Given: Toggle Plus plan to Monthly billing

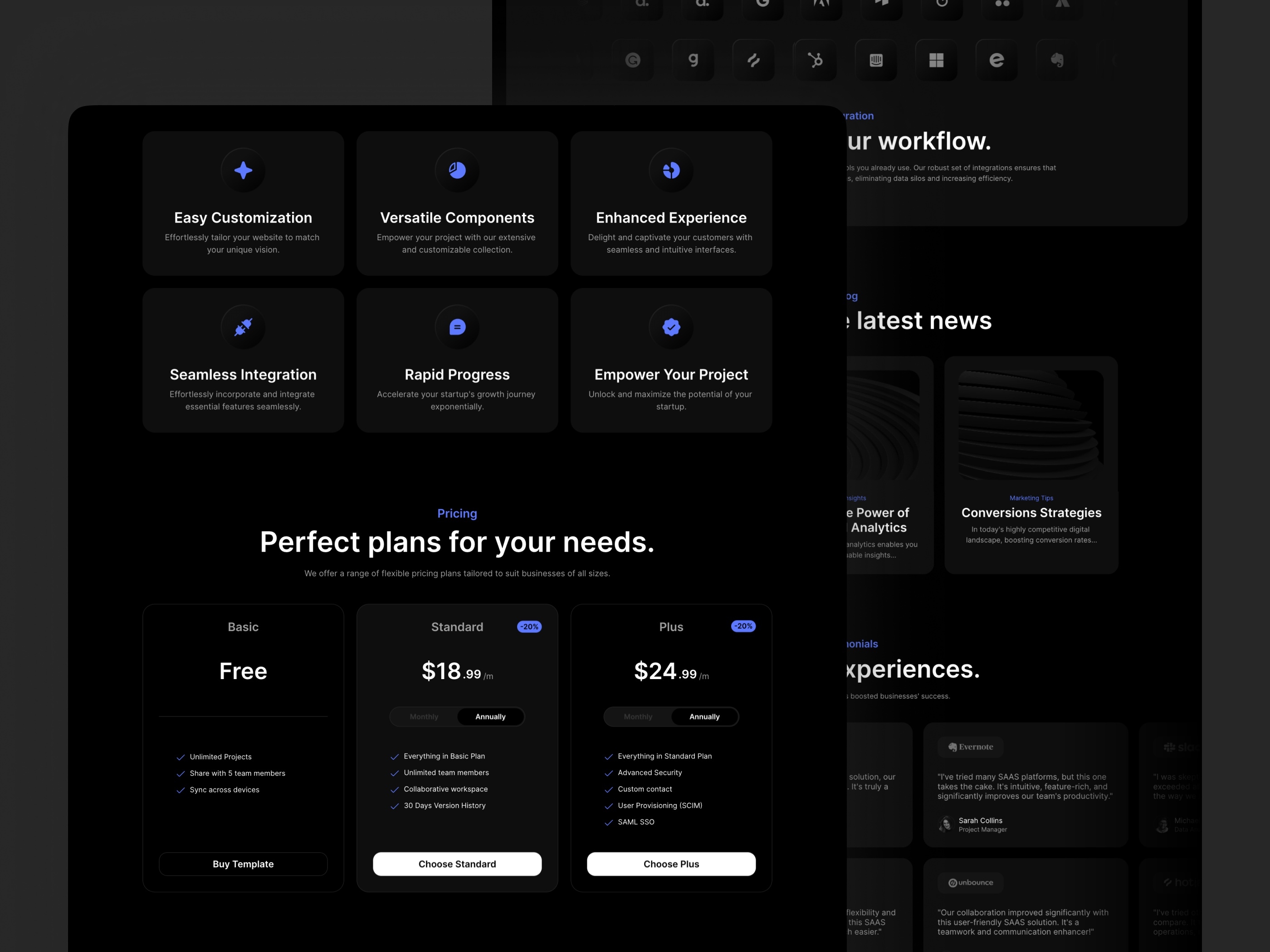Looking at the screenshot, I should [637, 716].
